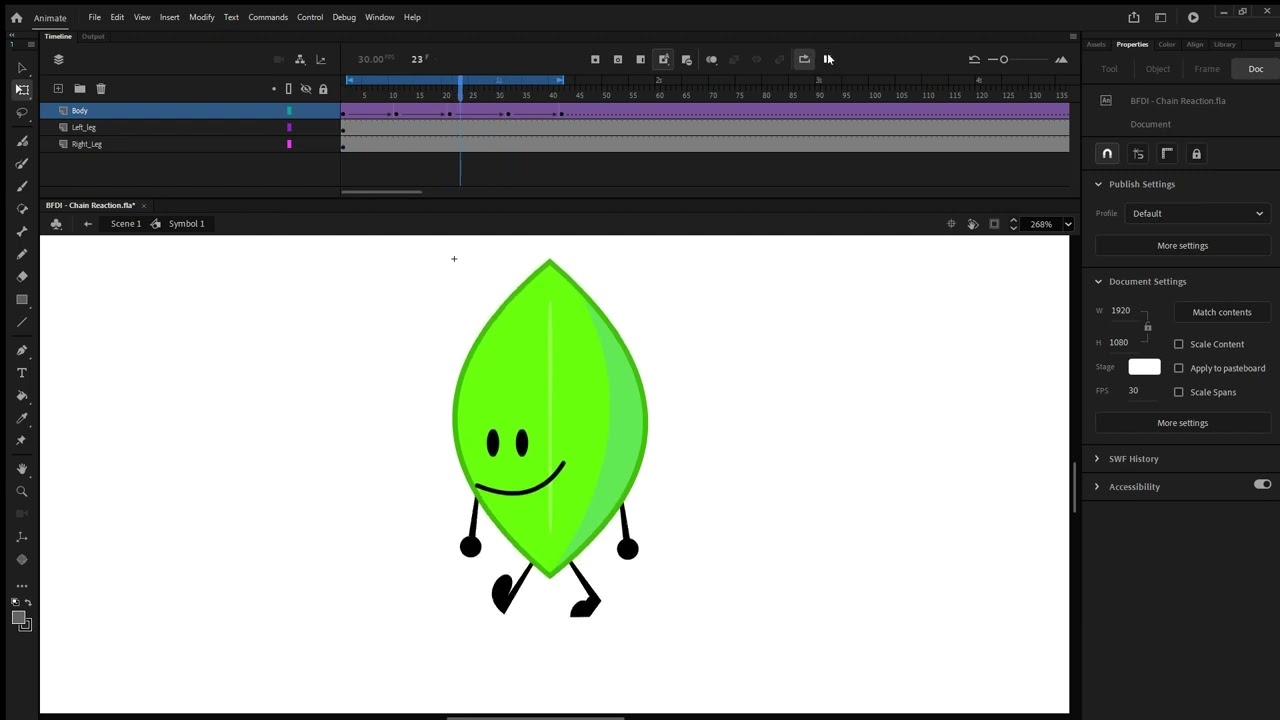Expand the Accessibility section
Screen dimensions: 1280x720
[x=1097, y=487]
